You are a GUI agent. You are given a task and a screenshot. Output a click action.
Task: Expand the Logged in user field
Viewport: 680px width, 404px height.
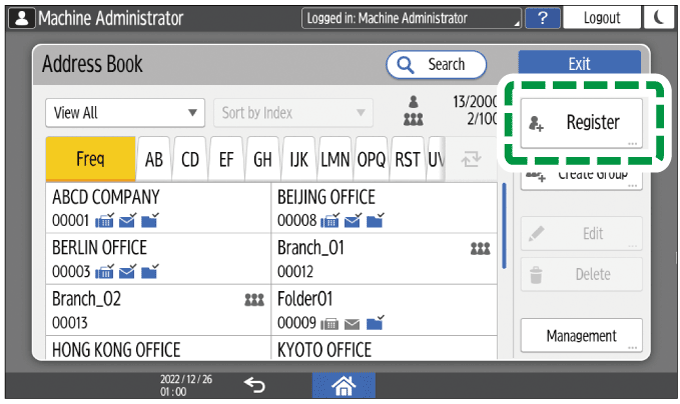click(x=412, y=18)
